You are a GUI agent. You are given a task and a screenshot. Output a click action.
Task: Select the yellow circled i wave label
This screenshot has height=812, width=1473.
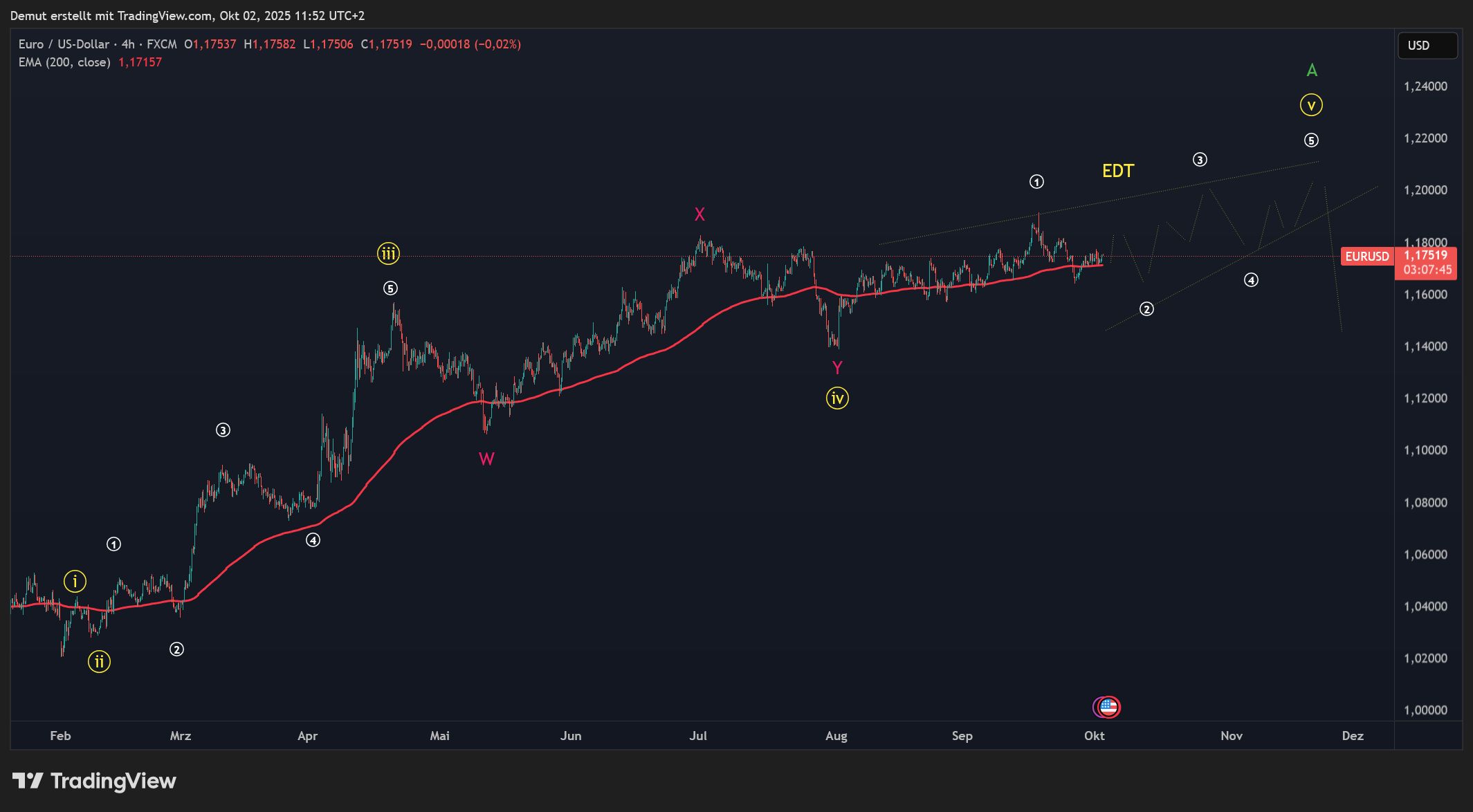(75, 582)
